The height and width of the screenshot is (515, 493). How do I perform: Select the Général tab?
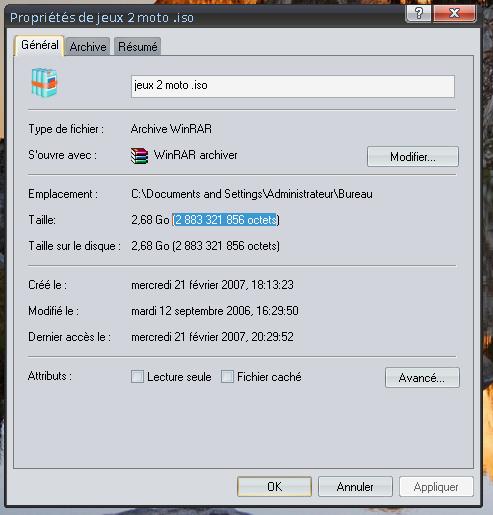pyautogui.click(x=40, y=45)
